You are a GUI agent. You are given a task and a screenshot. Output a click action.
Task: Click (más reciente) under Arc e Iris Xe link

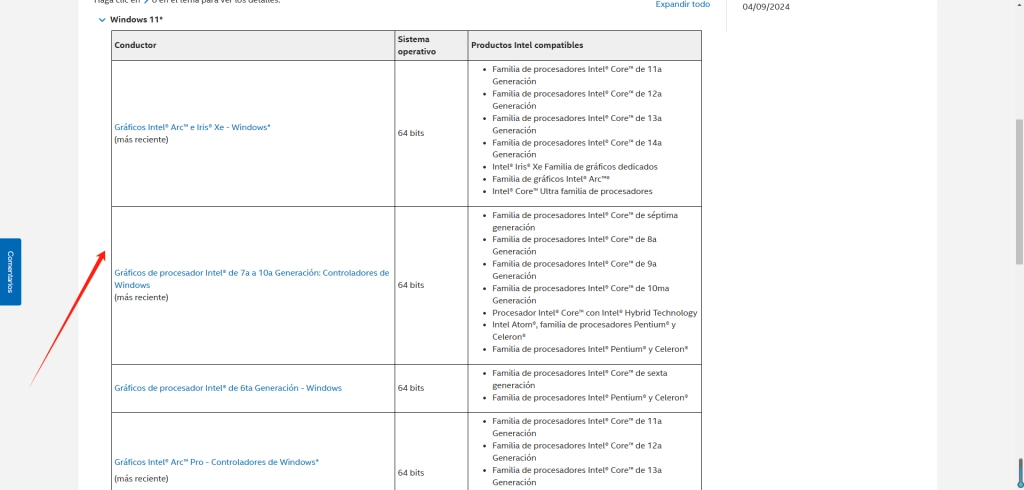click(141, 140)
